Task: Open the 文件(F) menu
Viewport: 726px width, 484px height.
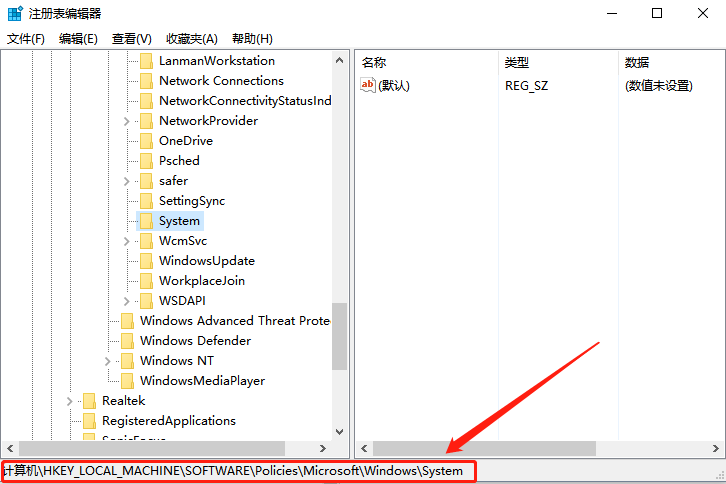Action: click(x=26, y=39)
